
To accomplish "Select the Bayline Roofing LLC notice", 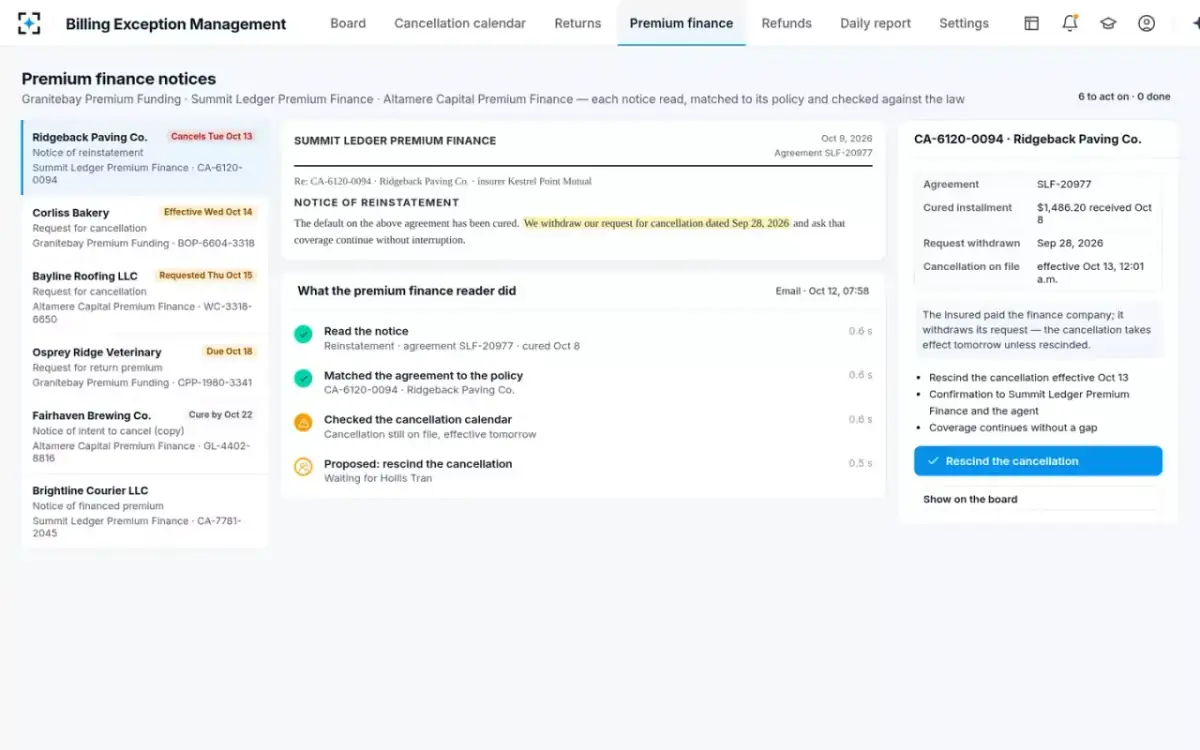I will (x=145, y=296).
